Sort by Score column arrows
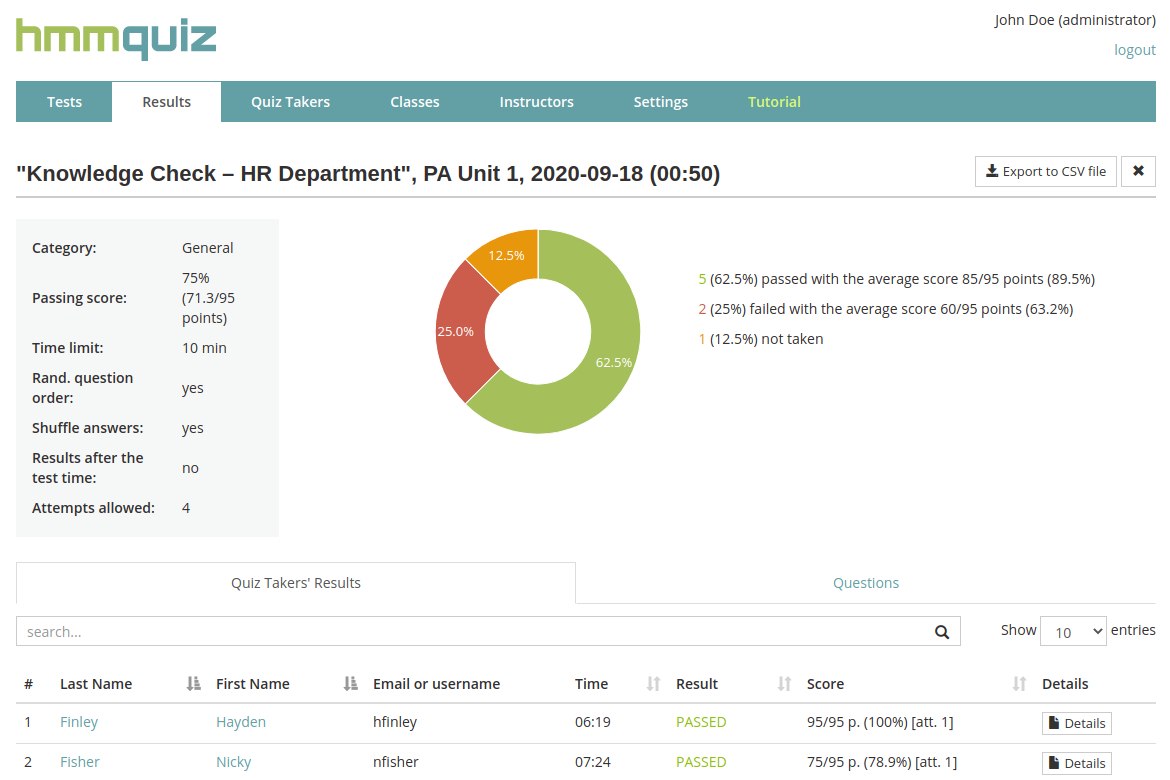Image resolution: width=1170 pixels, height=780 pixels. [x=1019, y=684]
